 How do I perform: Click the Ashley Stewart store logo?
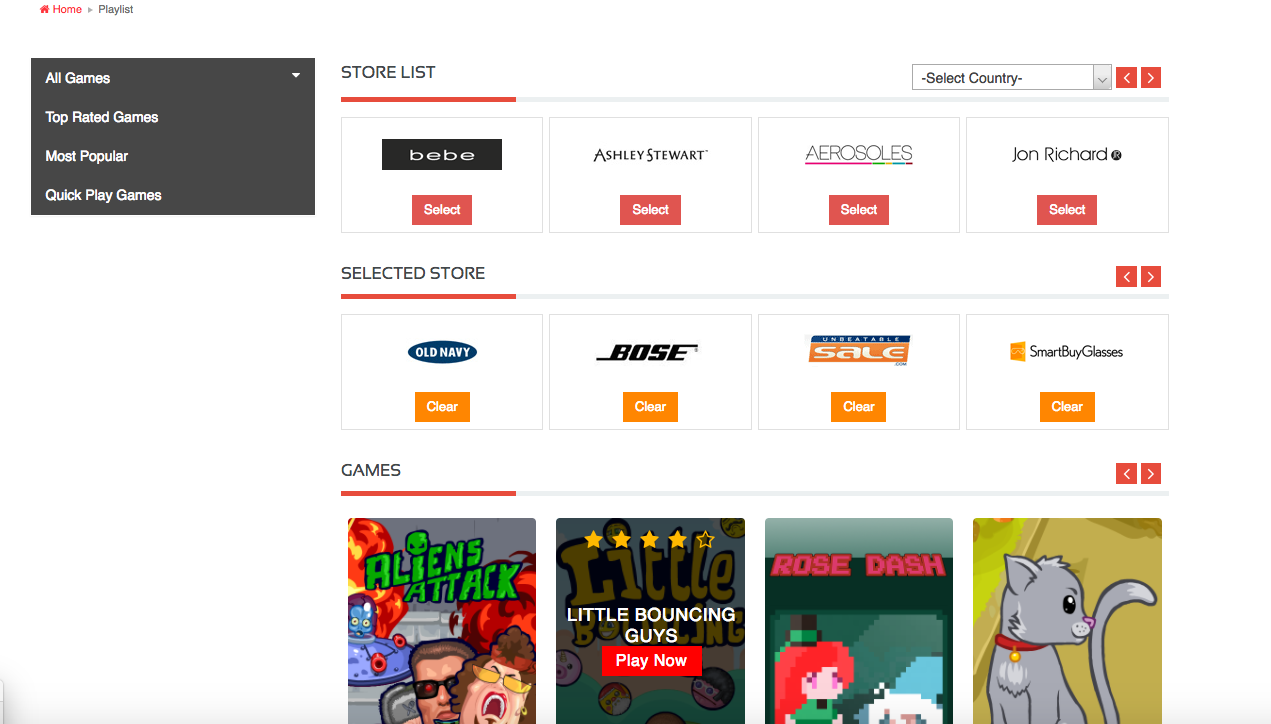tap(650, 155)
